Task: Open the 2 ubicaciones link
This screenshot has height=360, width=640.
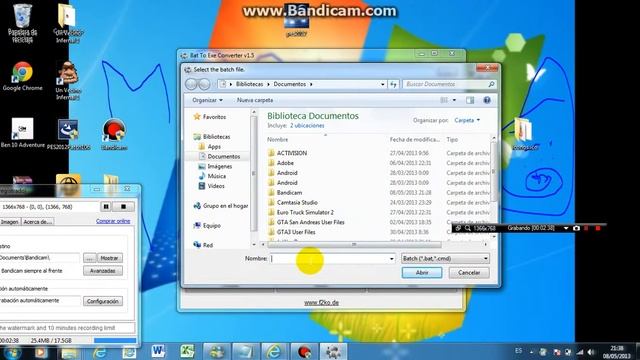Action: (x=307, y=126)
